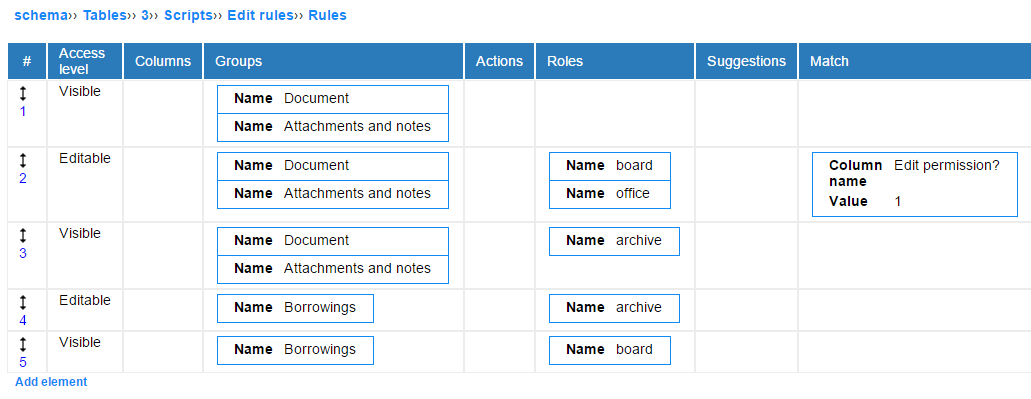Click the reorder arrow icon for rule 2
This screenshot has height=399, width=1031.
(23, 160)
